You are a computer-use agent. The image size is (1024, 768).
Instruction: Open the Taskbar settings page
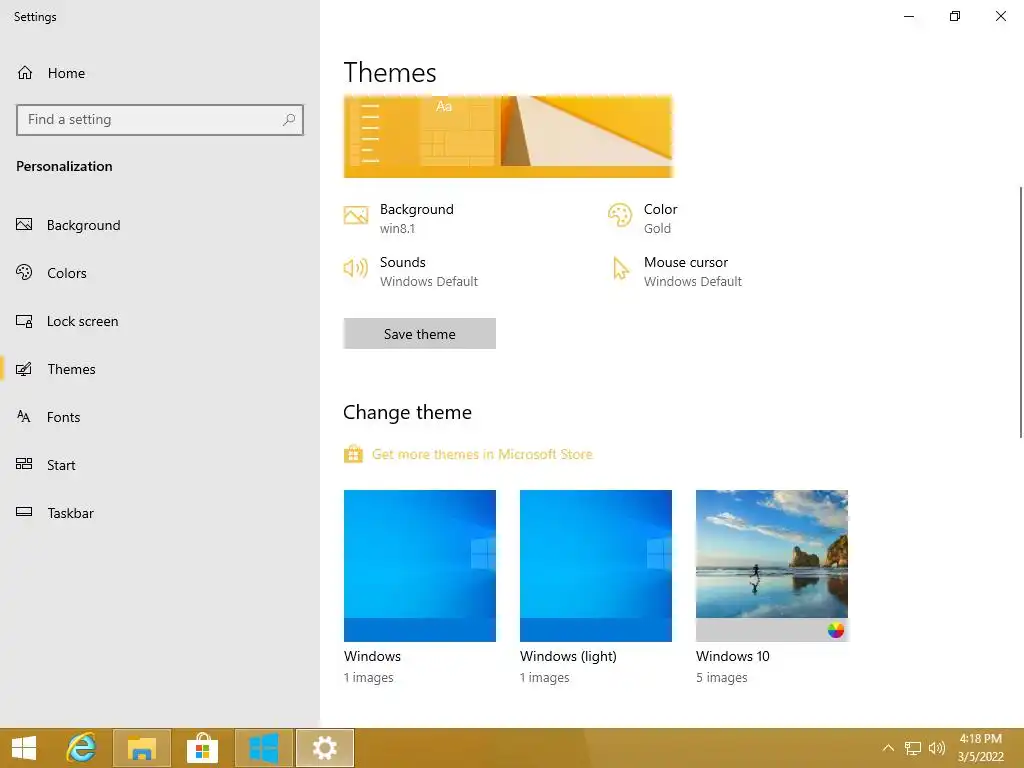coord(160,513)
